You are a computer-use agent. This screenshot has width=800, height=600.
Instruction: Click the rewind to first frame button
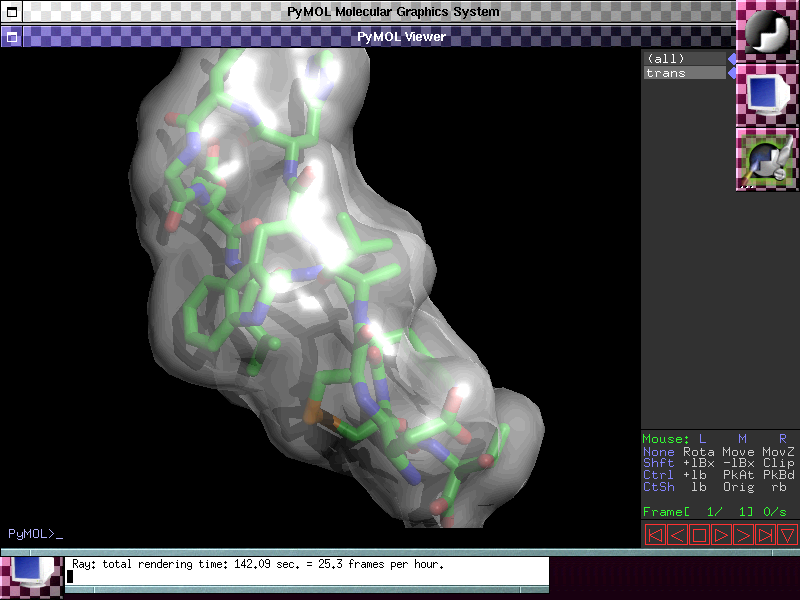[655, 535]
